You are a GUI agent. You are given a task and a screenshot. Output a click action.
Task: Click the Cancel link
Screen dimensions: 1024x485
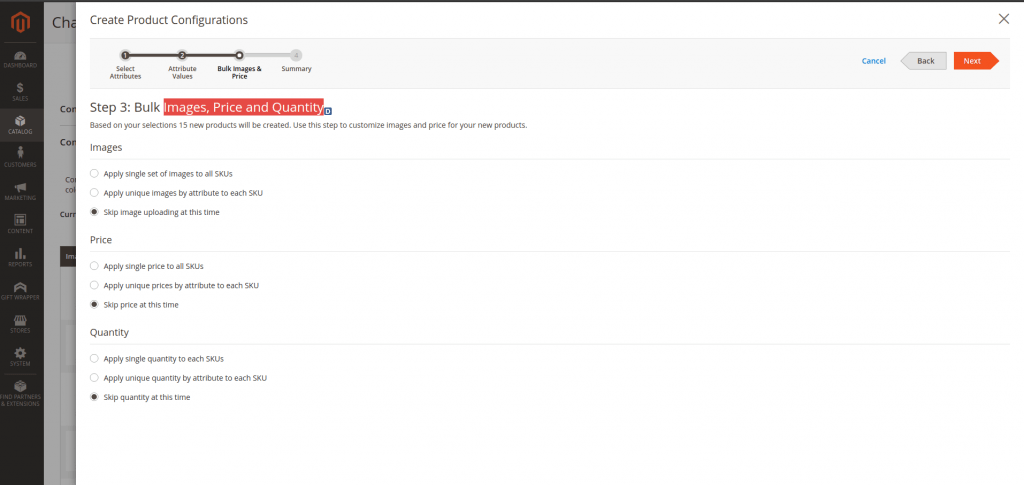[x=873, y=61]
